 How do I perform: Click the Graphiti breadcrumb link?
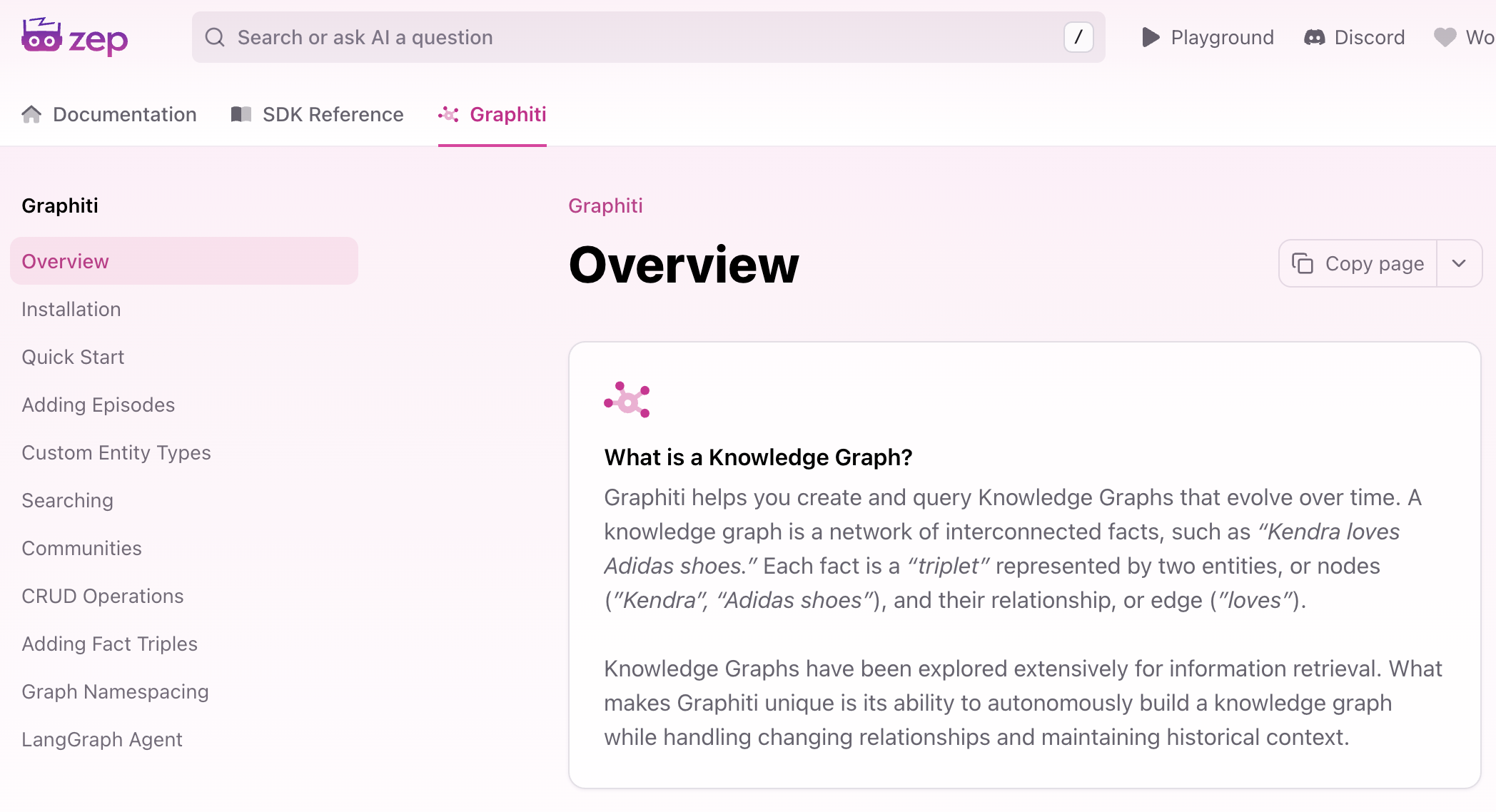pos(605,205)
